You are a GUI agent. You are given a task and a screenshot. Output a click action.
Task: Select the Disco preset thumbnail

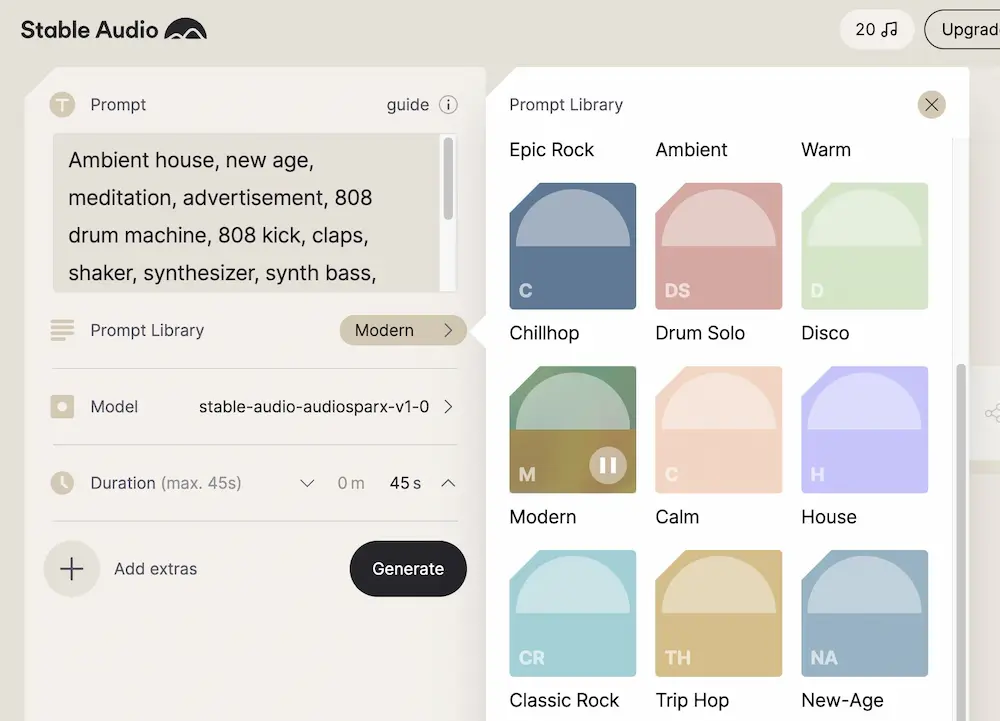tap(865, 246)
